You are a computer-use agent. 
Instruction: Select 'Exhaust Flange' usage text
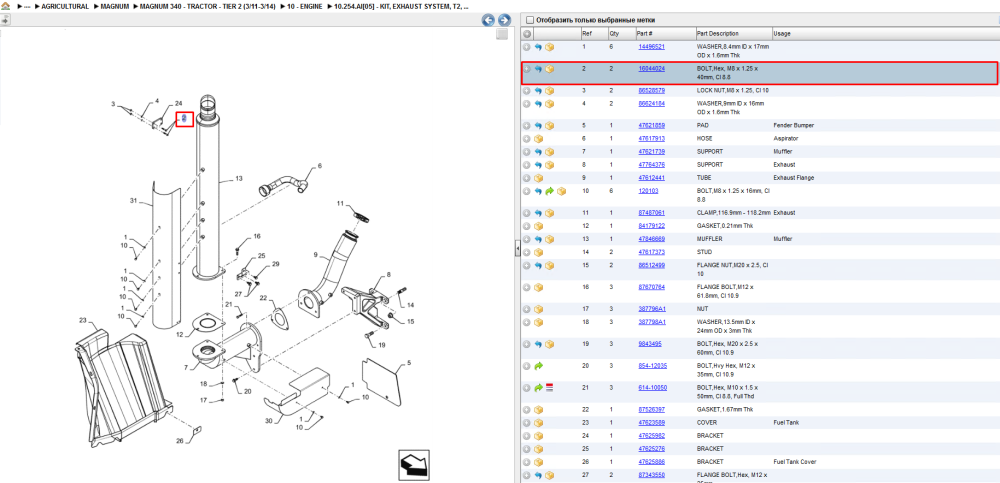coord(795,178)
